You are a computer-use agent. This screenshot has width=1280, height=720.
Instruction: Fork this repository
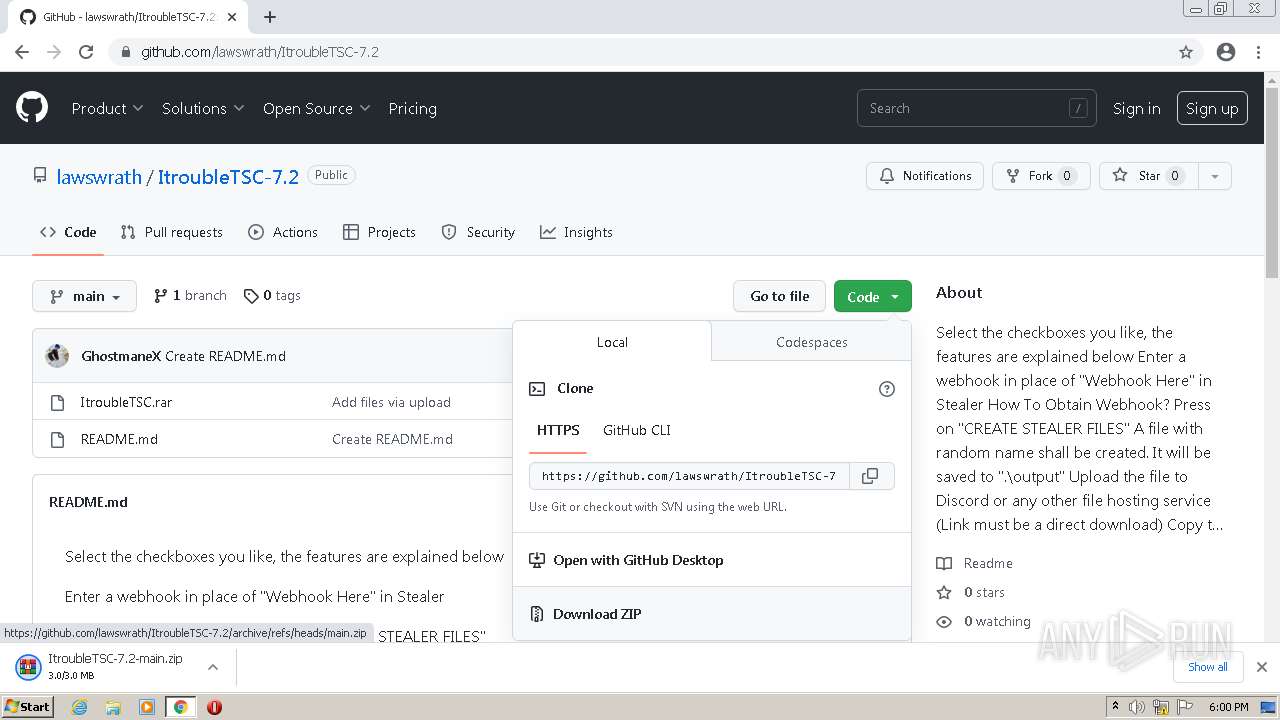[1041, 176]
